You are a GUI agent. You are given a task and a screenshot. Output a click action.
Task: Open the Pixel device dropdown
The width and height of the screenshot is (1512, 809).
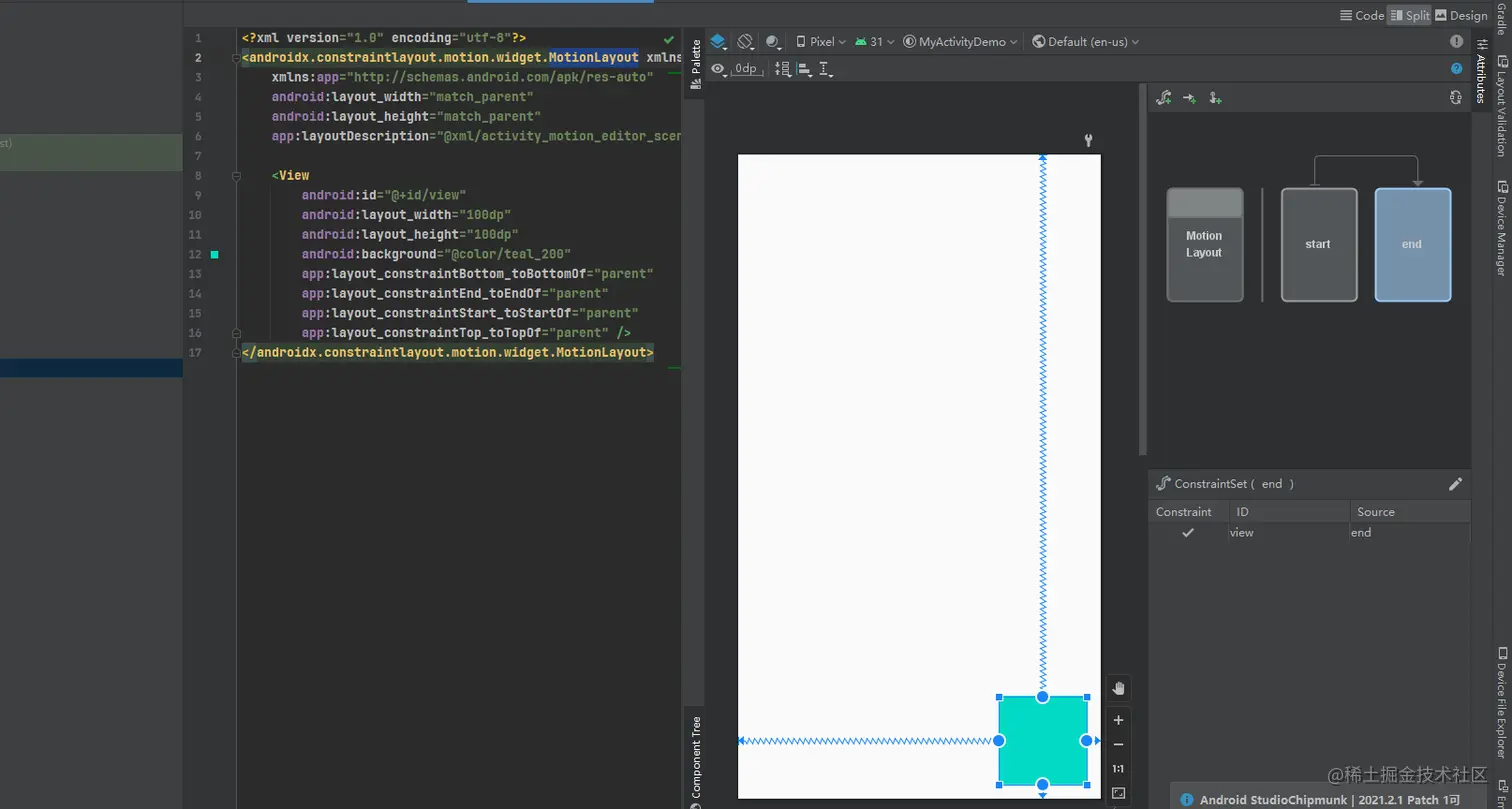click(x=821, y=42)
